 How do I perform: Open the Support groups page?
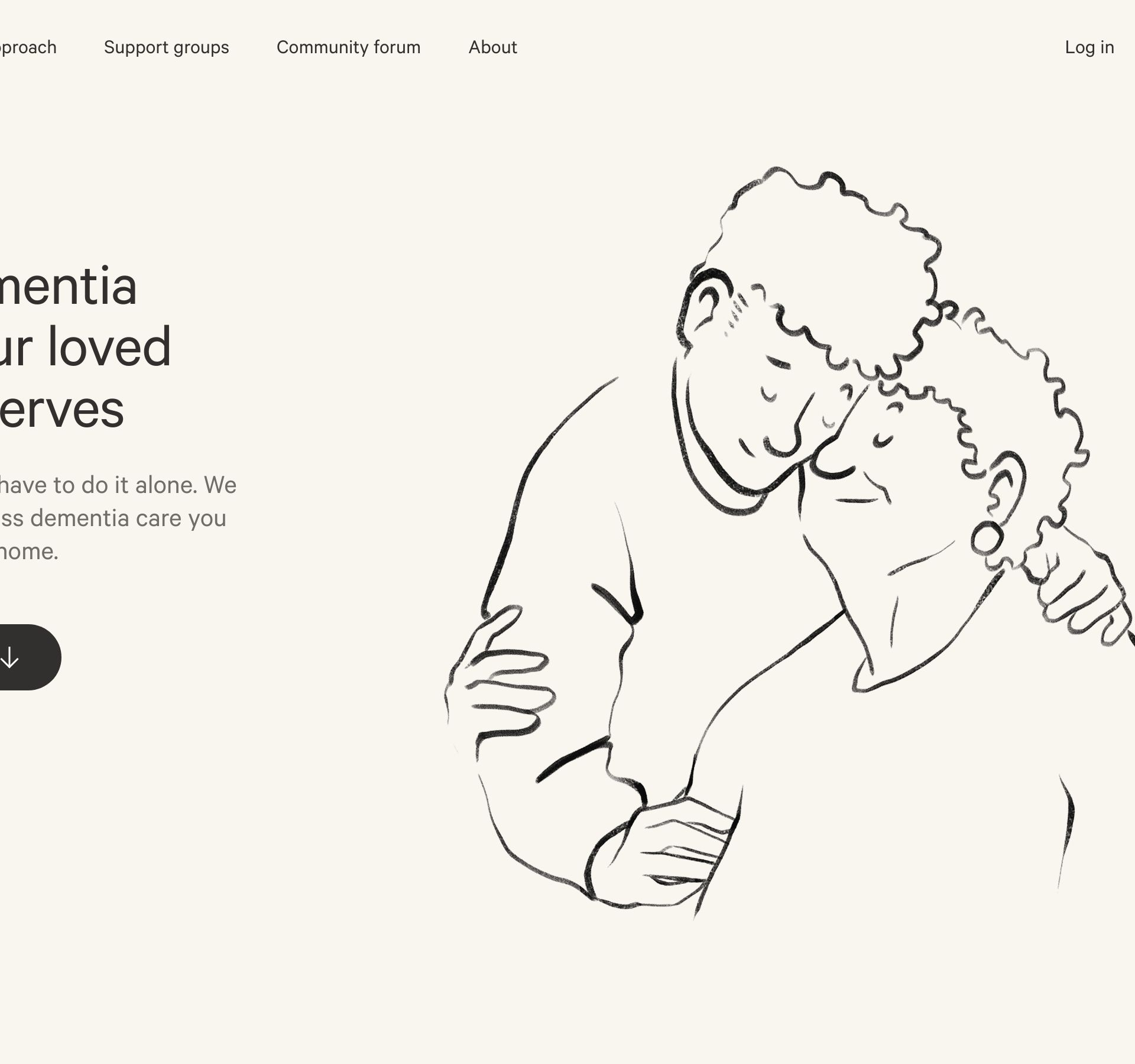tap(166, 47)
